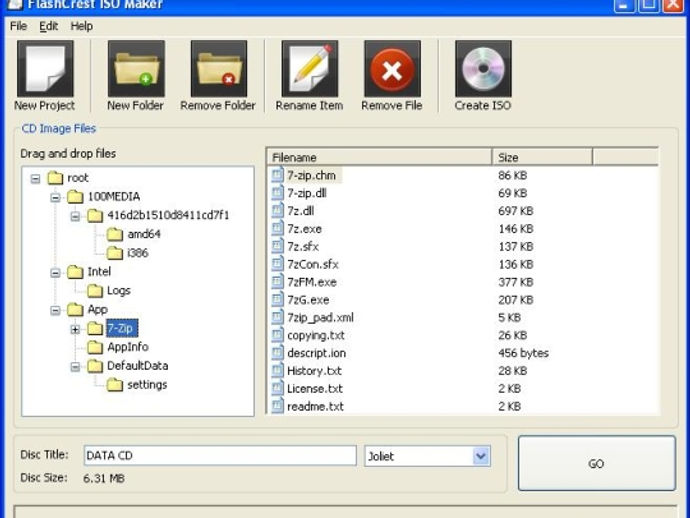This screenshot has width=690, height=518.
Task: Click the AppInfo folder icon
Action: coord(95,347)
